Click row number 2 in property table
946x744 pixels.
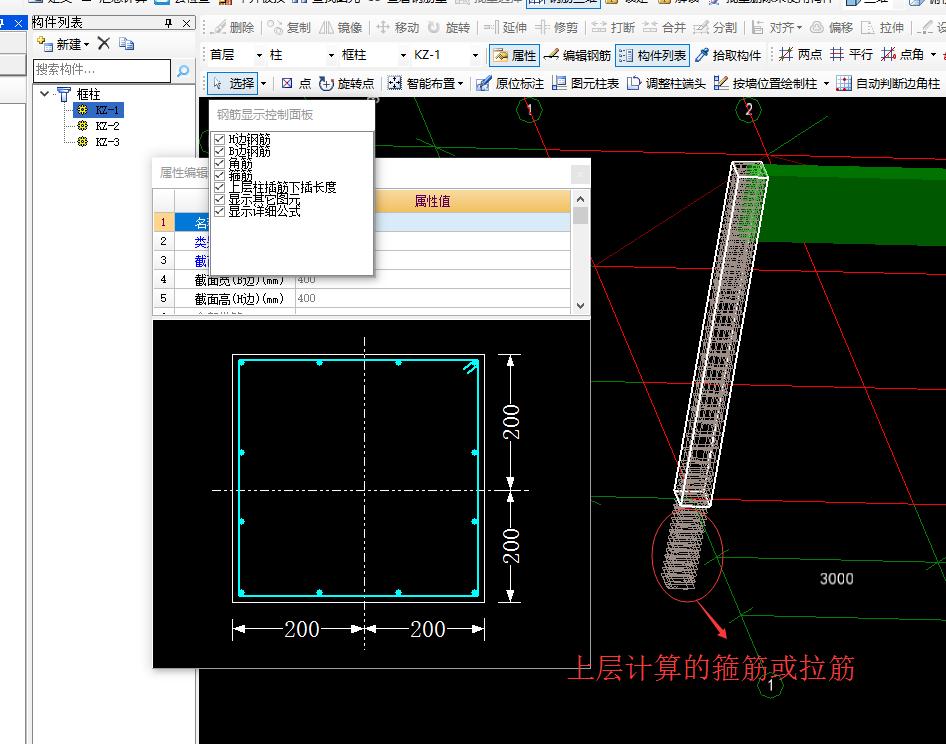coord(163,241)
